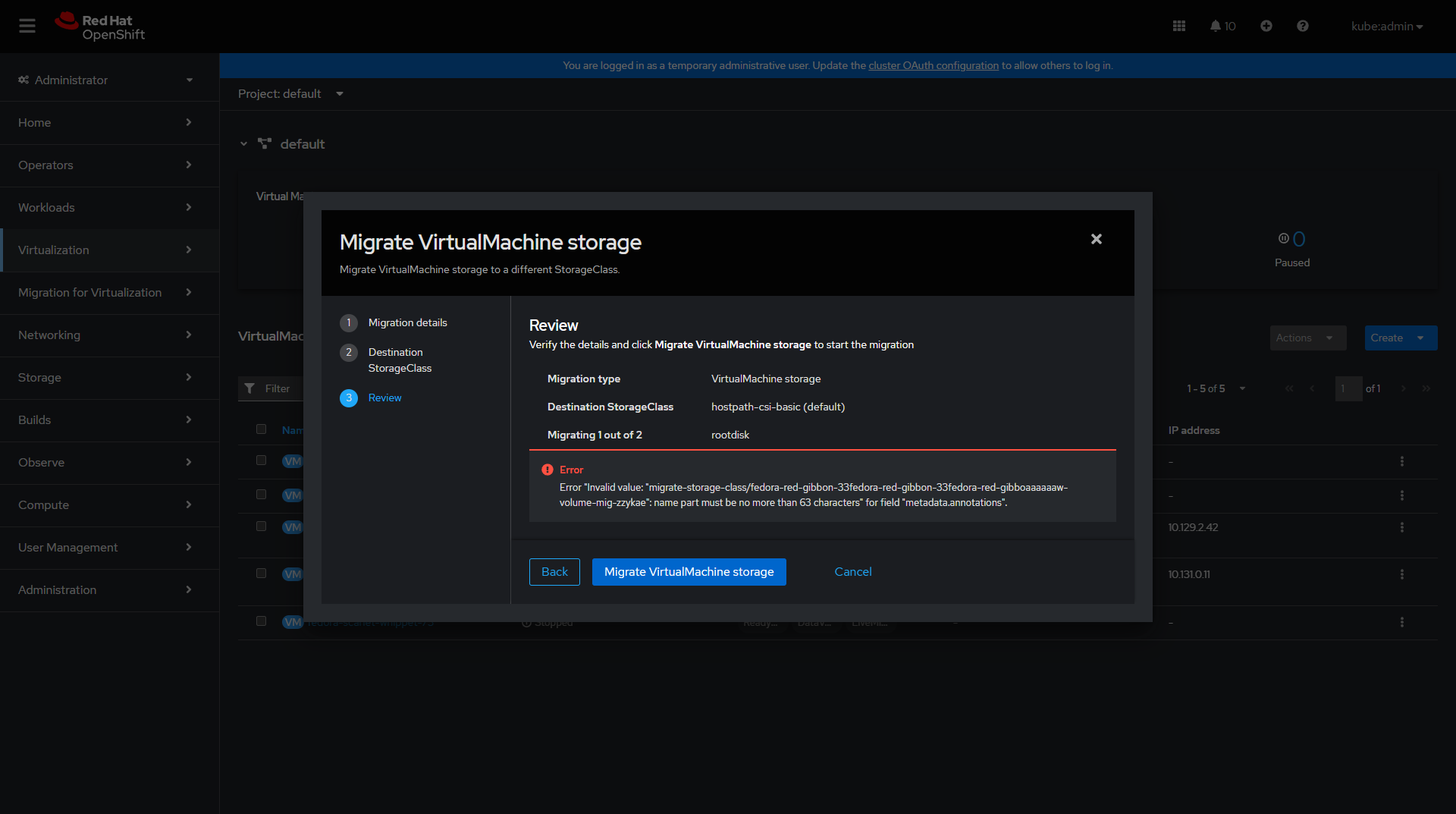Image resolution: width=1456 pixels, height=814 pixels.
Task: Open the 1 - 5 of 5 pagination dropdown
Action: point(1216,388)
